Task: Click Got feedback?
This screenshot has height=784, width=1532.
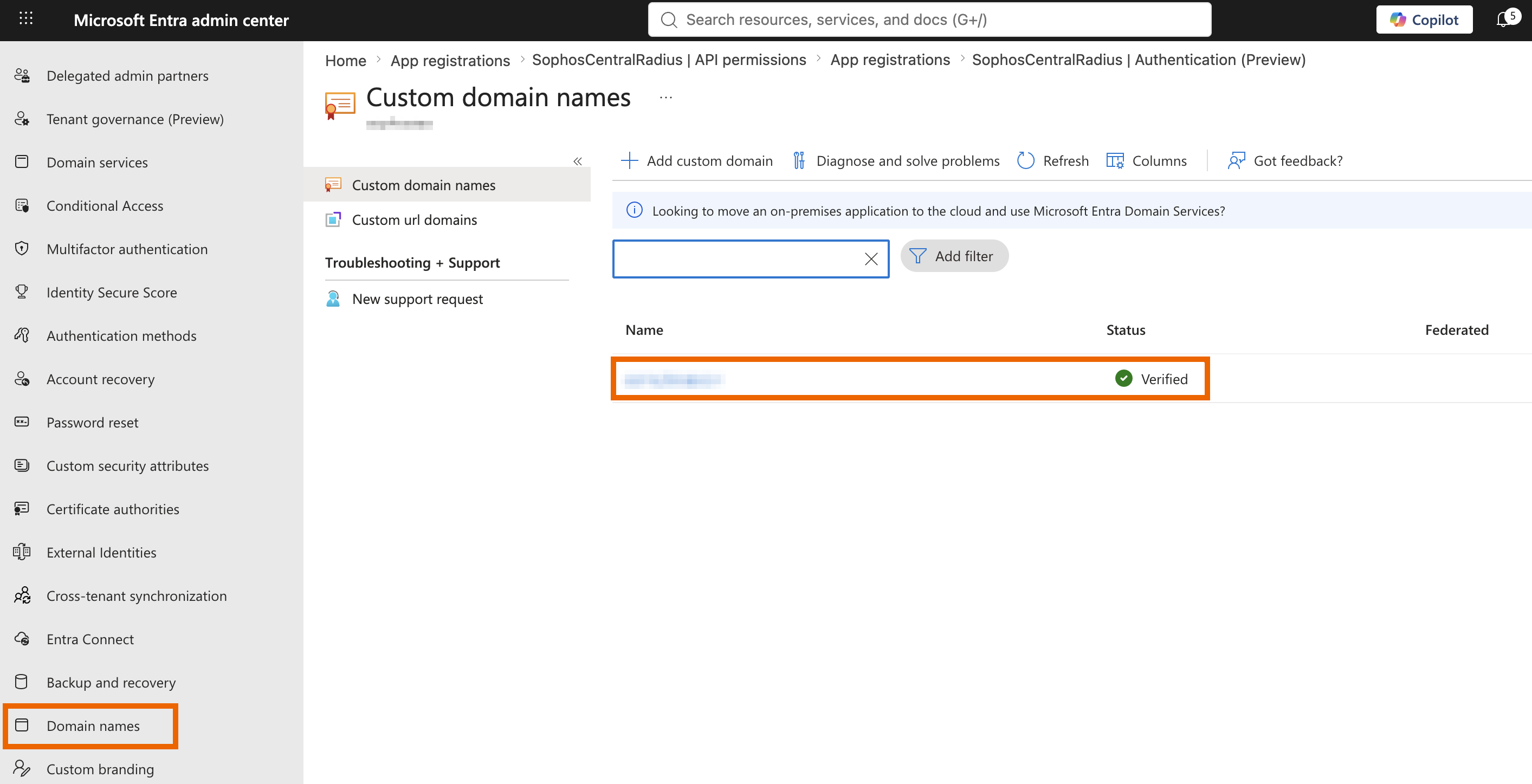Action: tap(1284, 160)
